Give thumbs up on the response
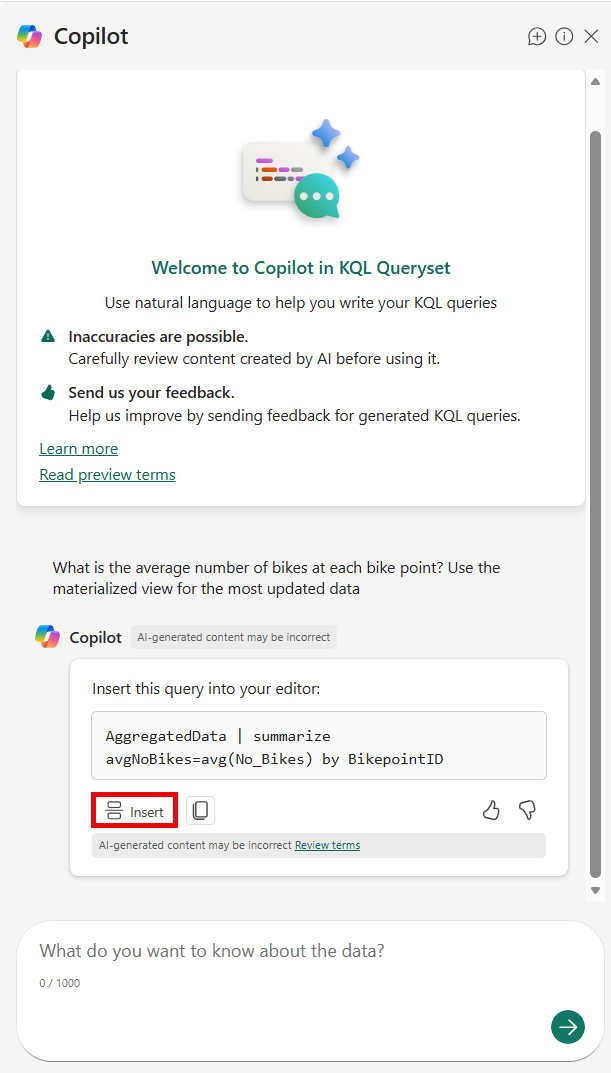This screenshot has width=611, height=1073. (x=491, y=811)
